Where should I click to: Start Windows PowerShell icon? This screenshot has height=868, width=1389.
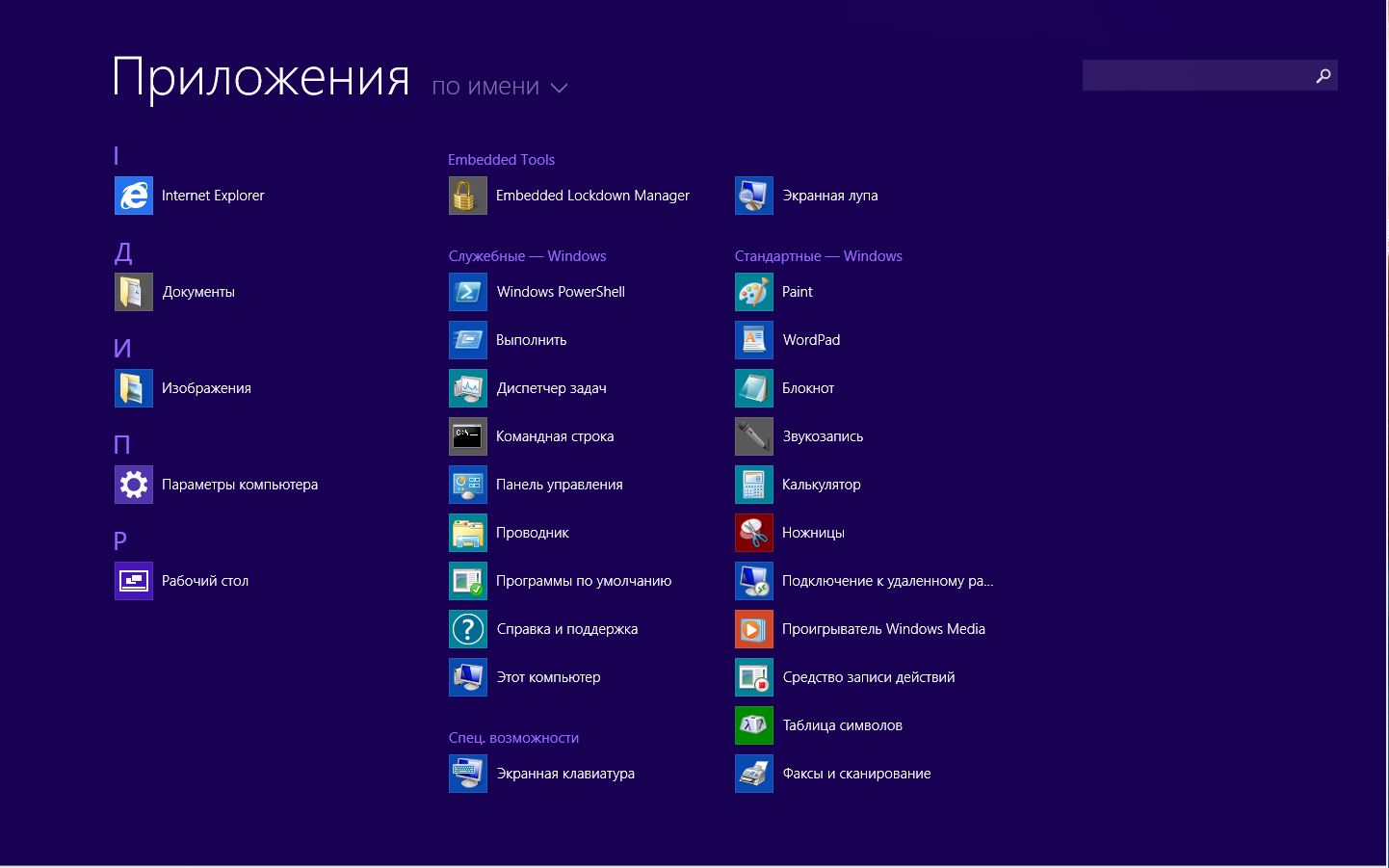pyautogui.click(x=468, y=292)
